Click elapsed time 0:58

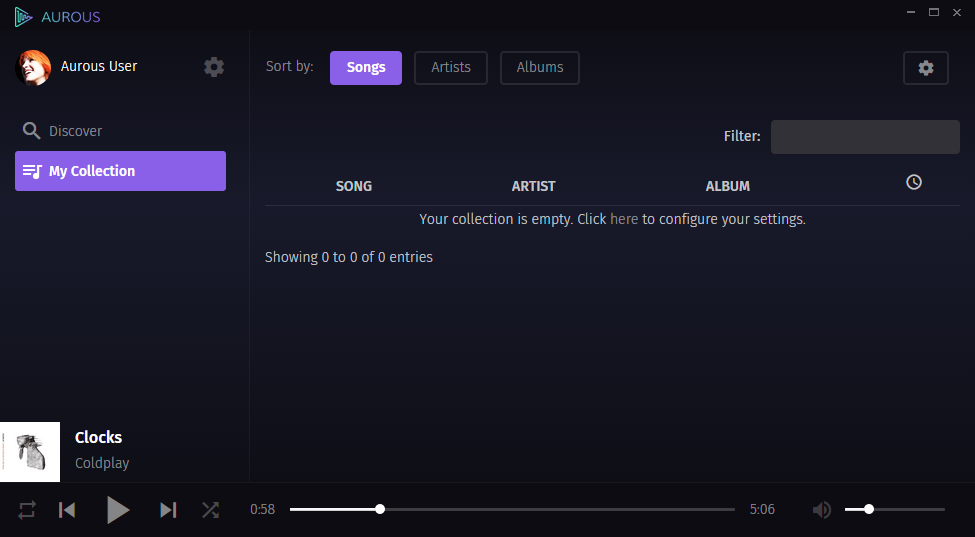[262, 510]
